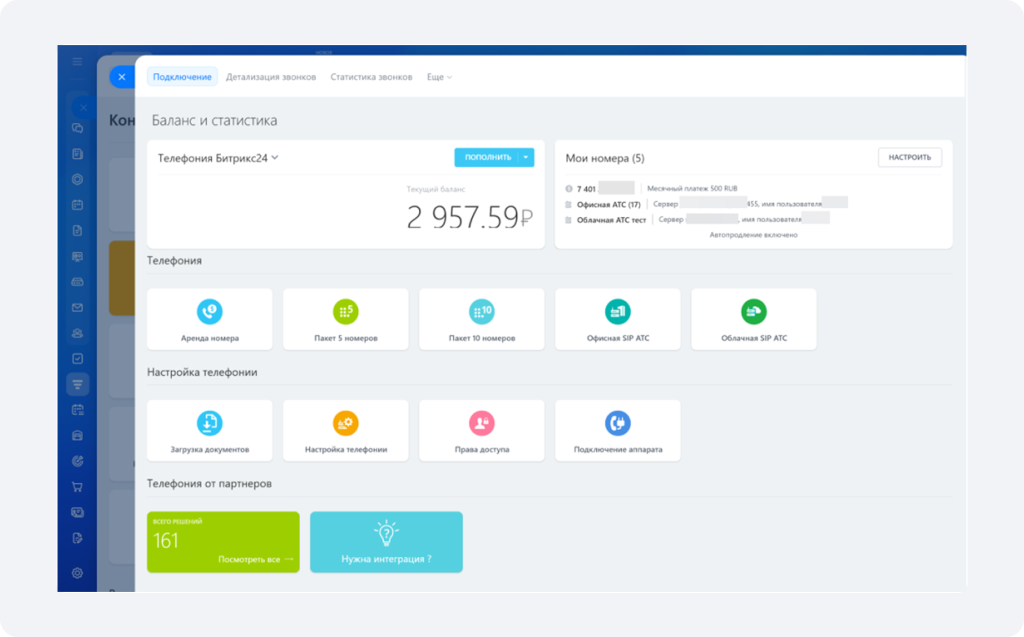The image size is (1024, 637).
Task: Select the Пакет 10 номеров tile
Action: 481,319
